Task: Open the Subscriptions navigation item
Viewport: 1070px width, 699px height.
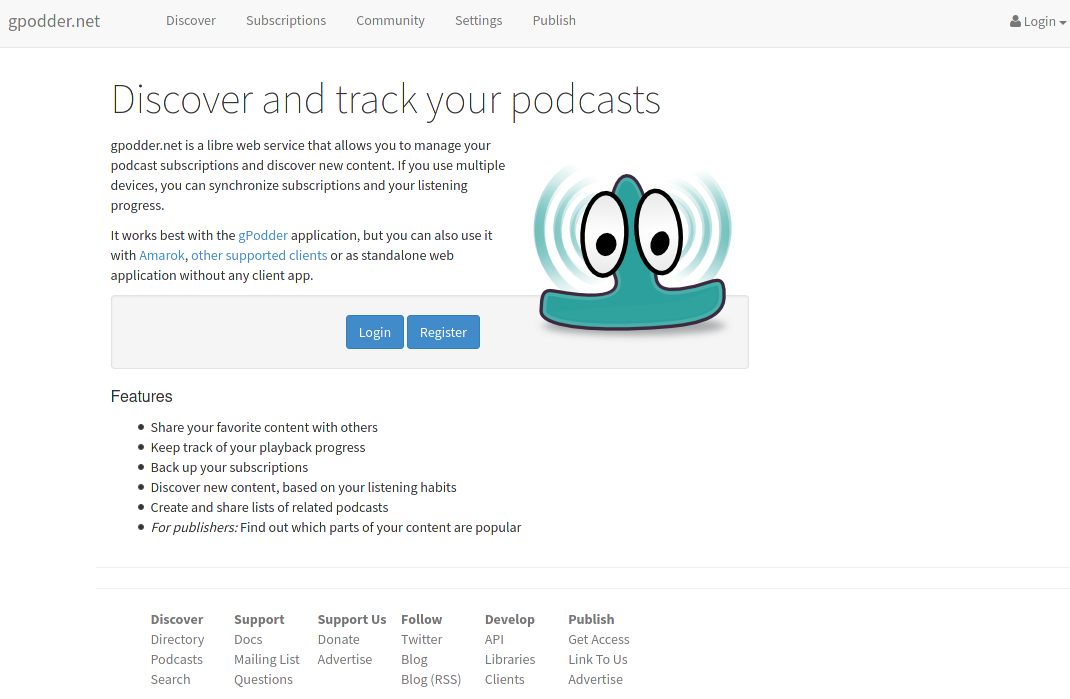Action: 286,20
